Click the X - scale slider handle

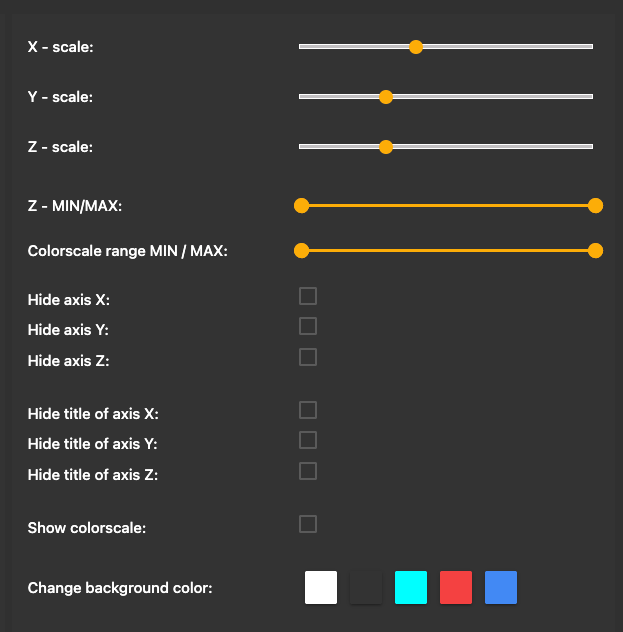(x=416, y=46)
